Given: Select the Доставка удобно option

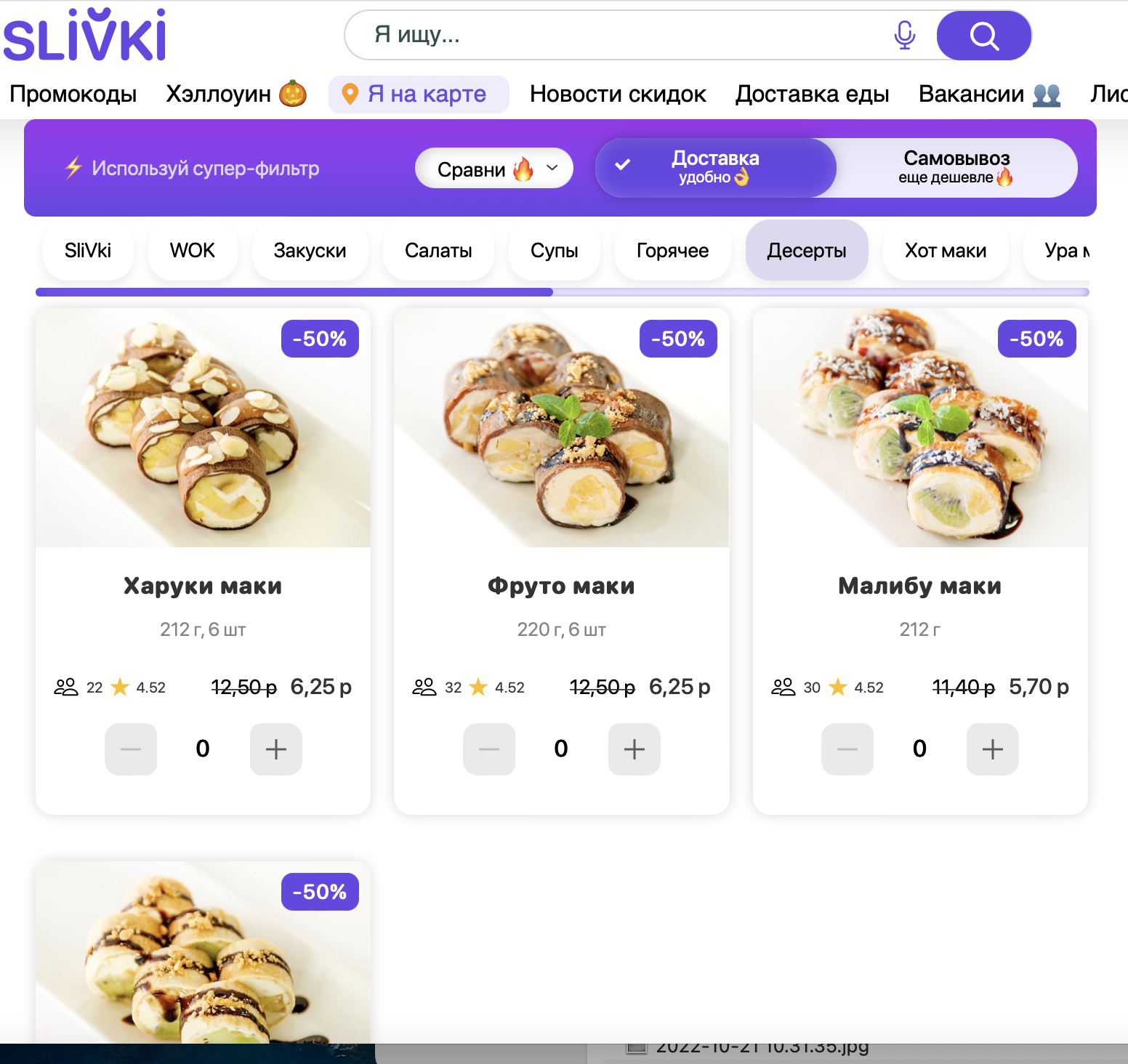Looking at the screenshot, I should click(x=716, y=168).
